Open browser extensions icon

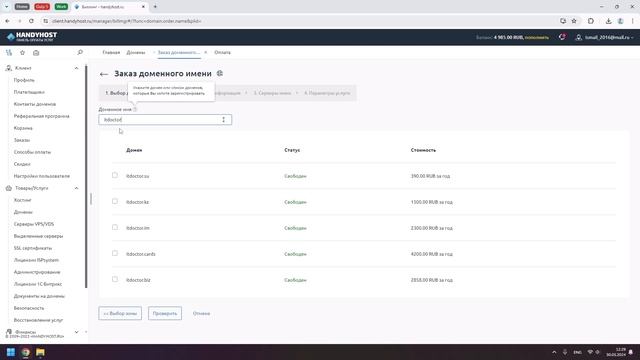(x=591, y=21)
